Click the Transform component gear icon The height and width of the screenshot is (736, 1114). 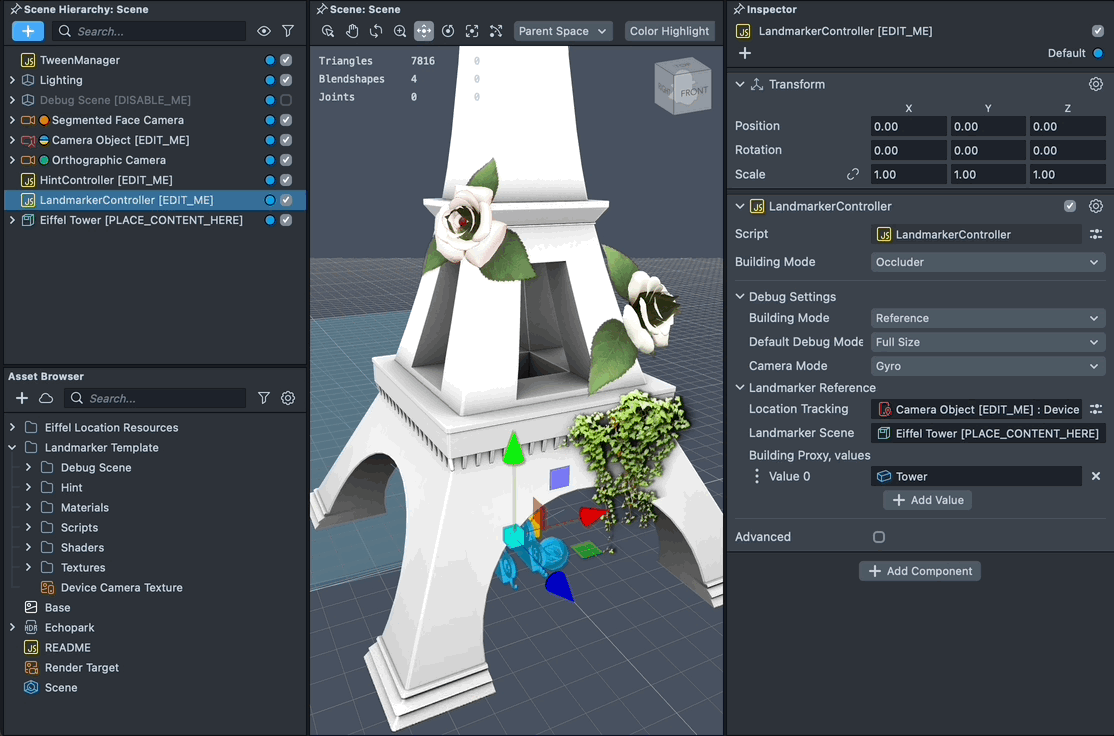[1096, 85]
